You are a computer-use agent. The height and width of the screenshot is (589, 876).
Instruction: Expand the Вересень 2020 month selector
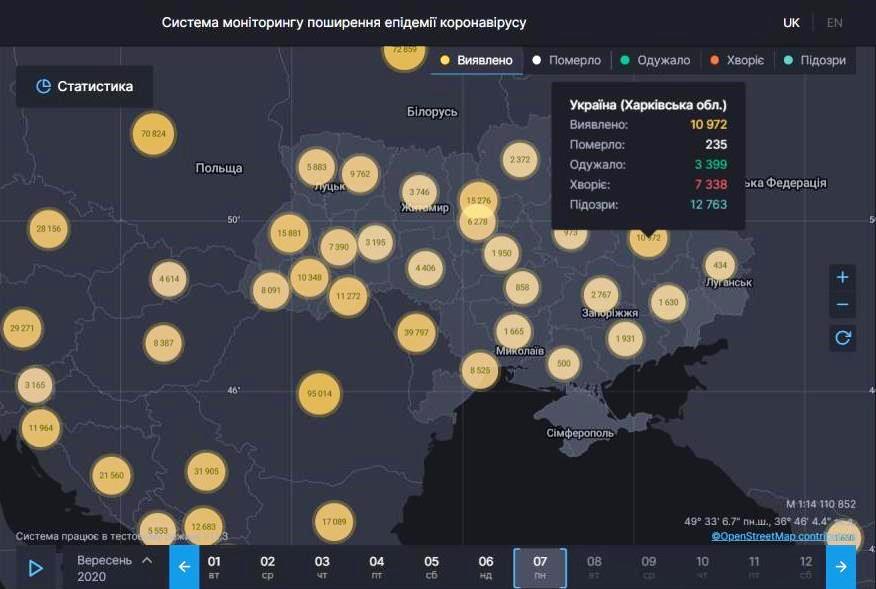[x=110, y=566]
